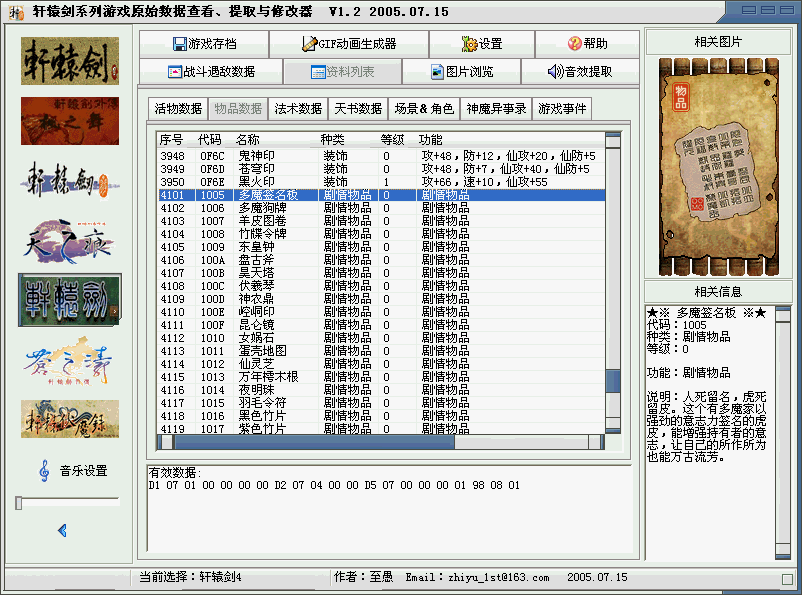
Task: Select row 鬼神印
Action: click(x=381, y=156)
